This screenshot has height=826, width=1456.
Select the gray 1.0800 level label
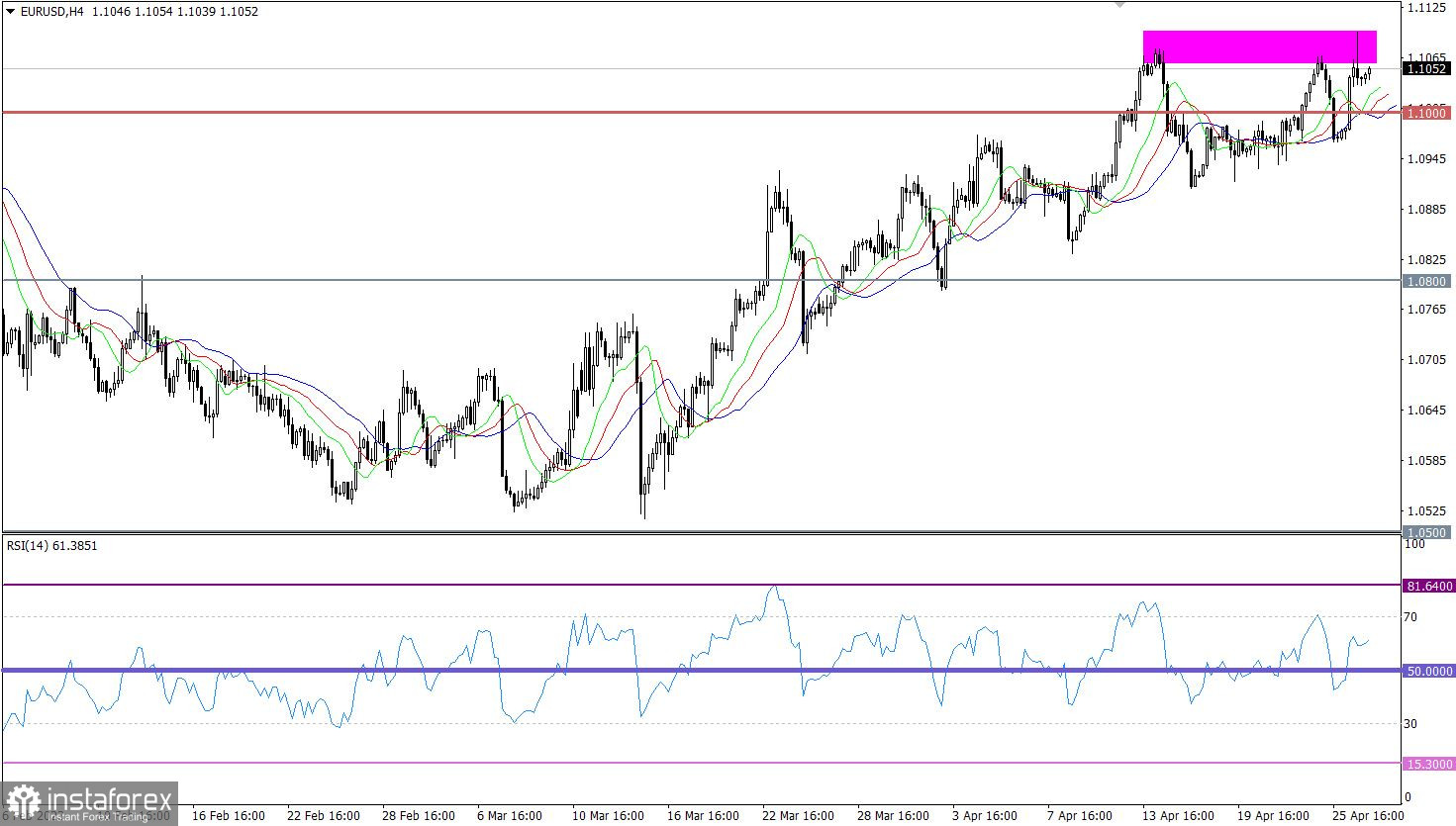point(1427,281)
